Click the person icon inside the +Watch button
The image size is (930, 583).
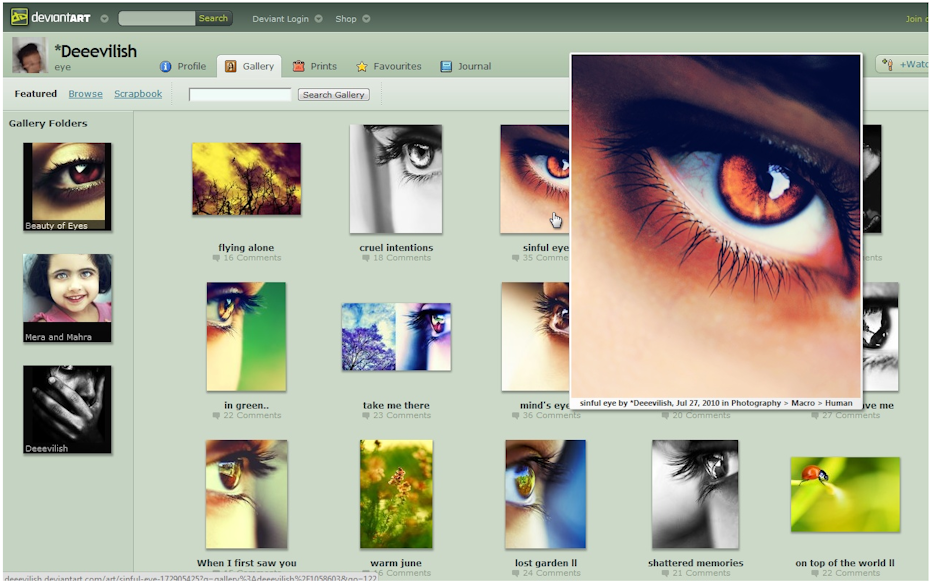tap(890, 66)
